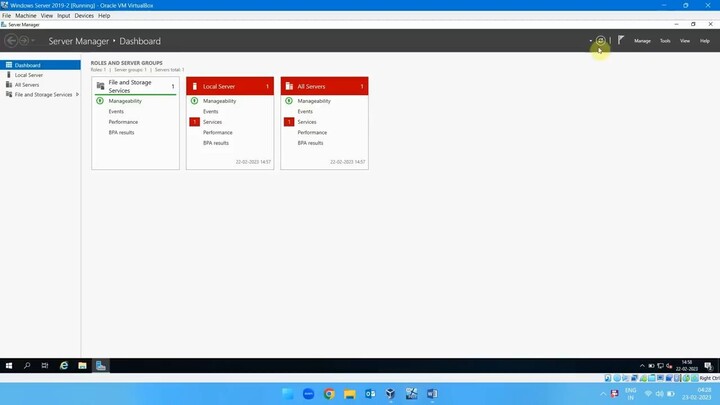Open Manageability in Local Server tile

219,101
